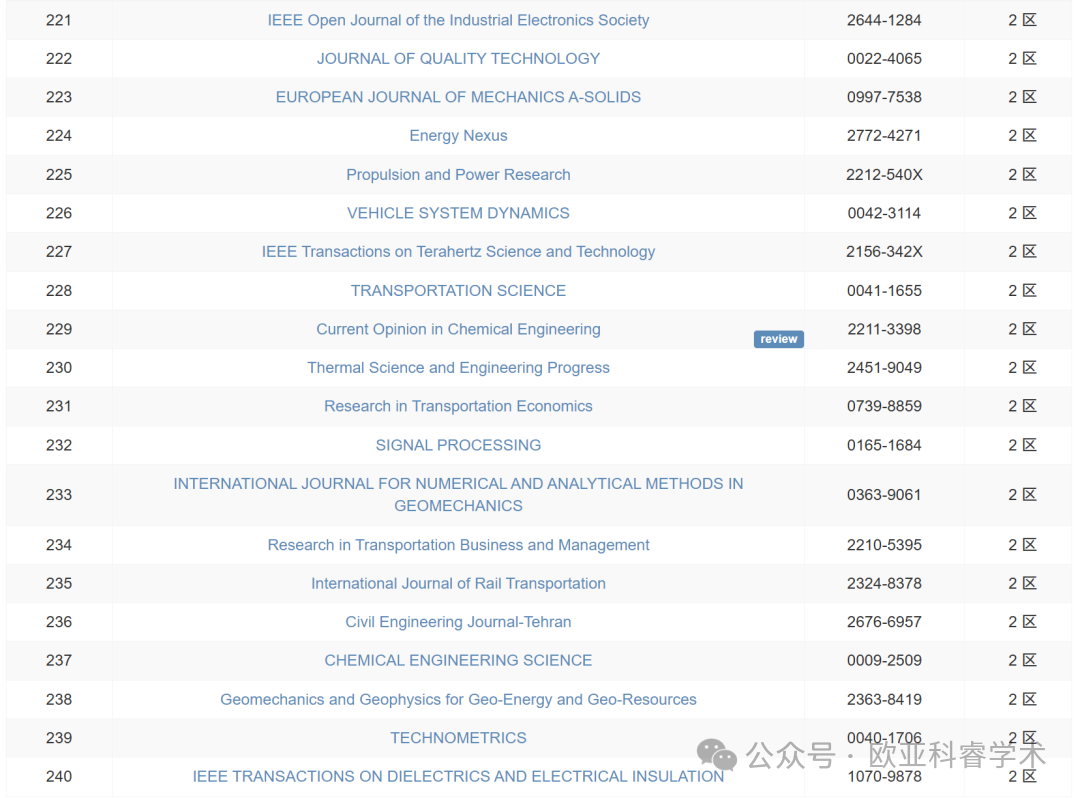
Task: Open Thermal Science and Engineering Progress link
Action: [458, 368]
